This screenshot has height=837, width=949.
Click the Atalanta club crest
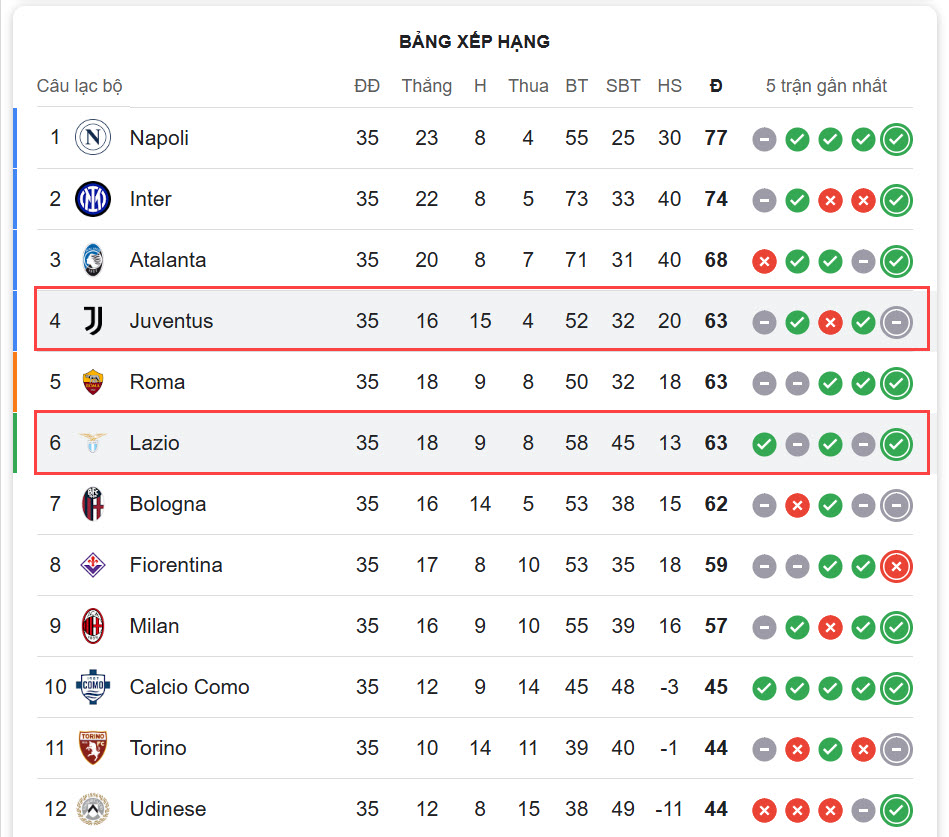coord(93,260)
